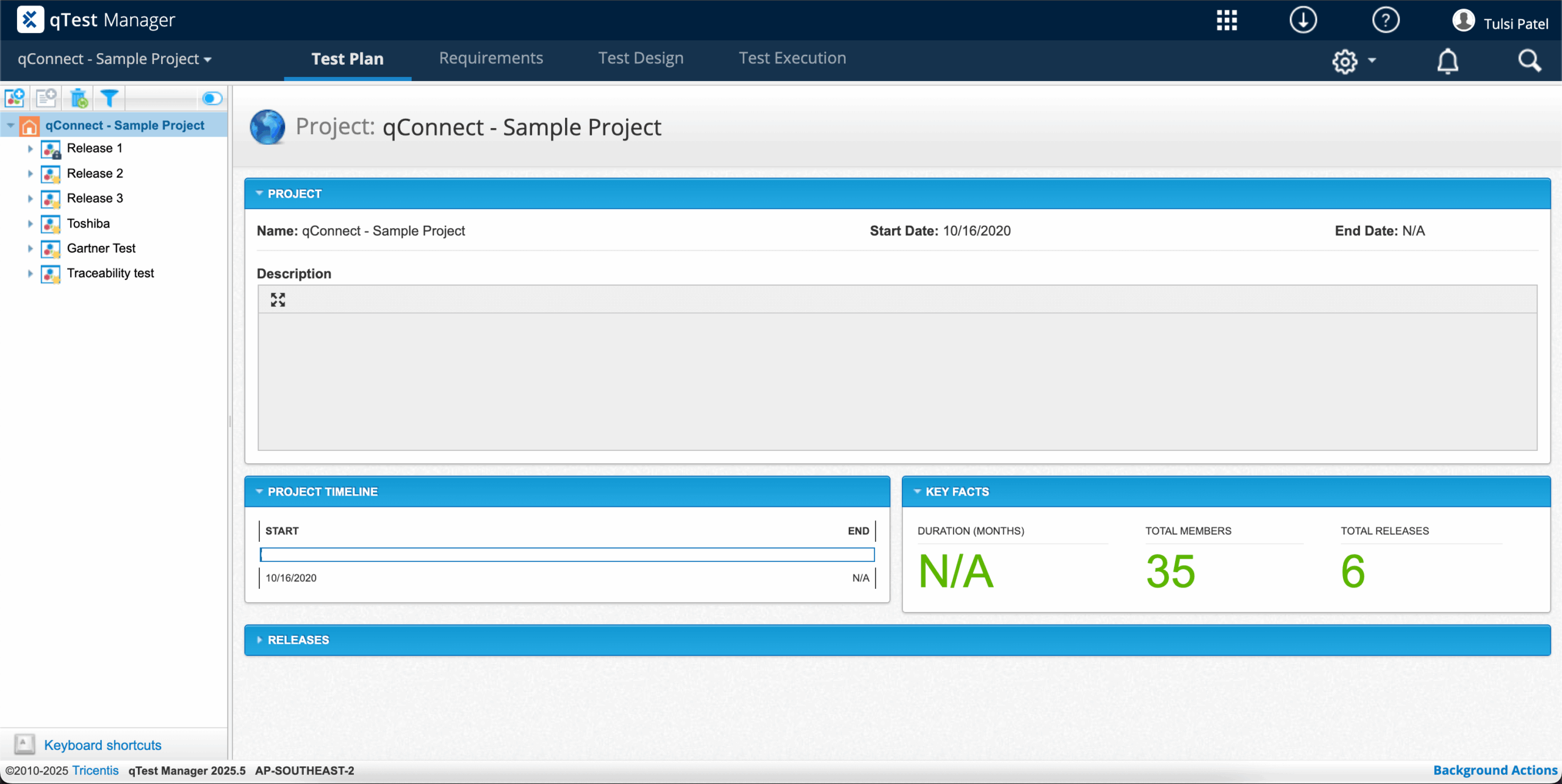Viewport: 1562px width, 784px height.
Task: Click the new release icon in the tree toolbar
Action: [x=15, y=98]
